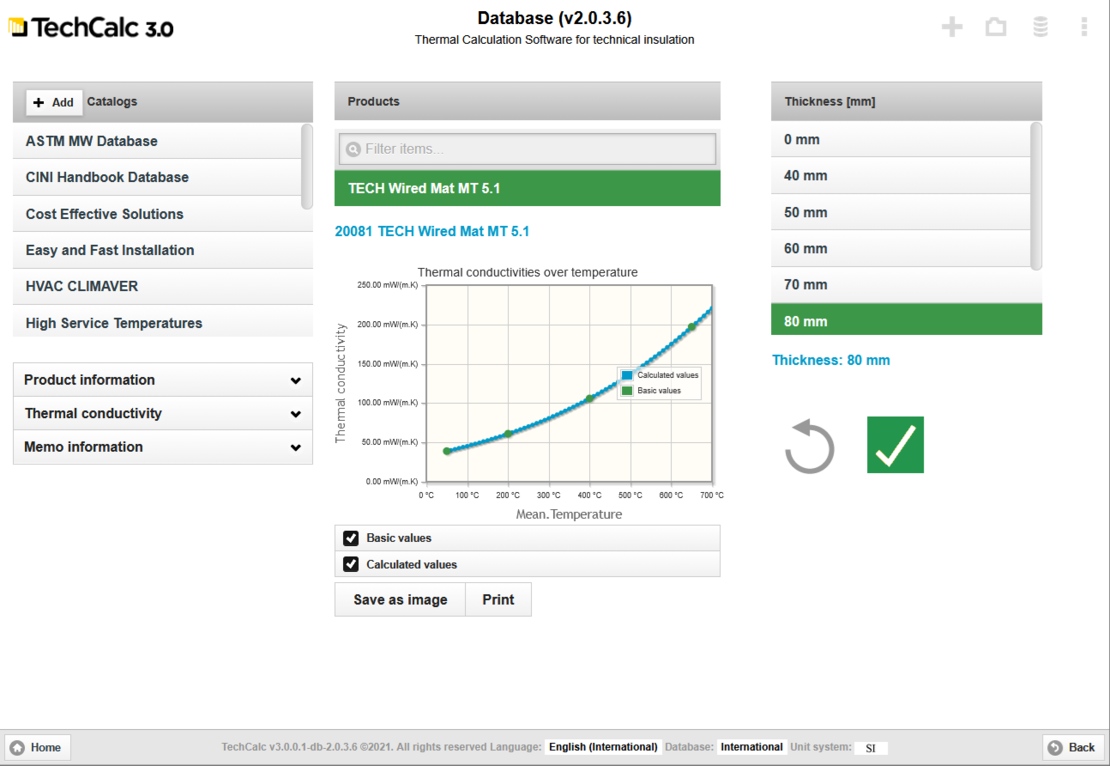Click the Add catalog button

[x=55, y=102]
